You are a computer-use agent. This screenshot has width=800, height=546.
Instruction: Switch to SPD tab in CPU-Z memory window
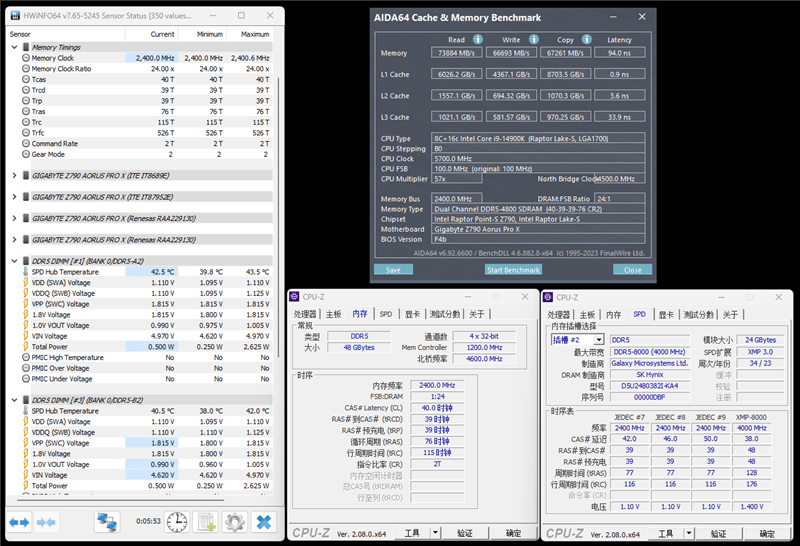[x=386, y=314]
